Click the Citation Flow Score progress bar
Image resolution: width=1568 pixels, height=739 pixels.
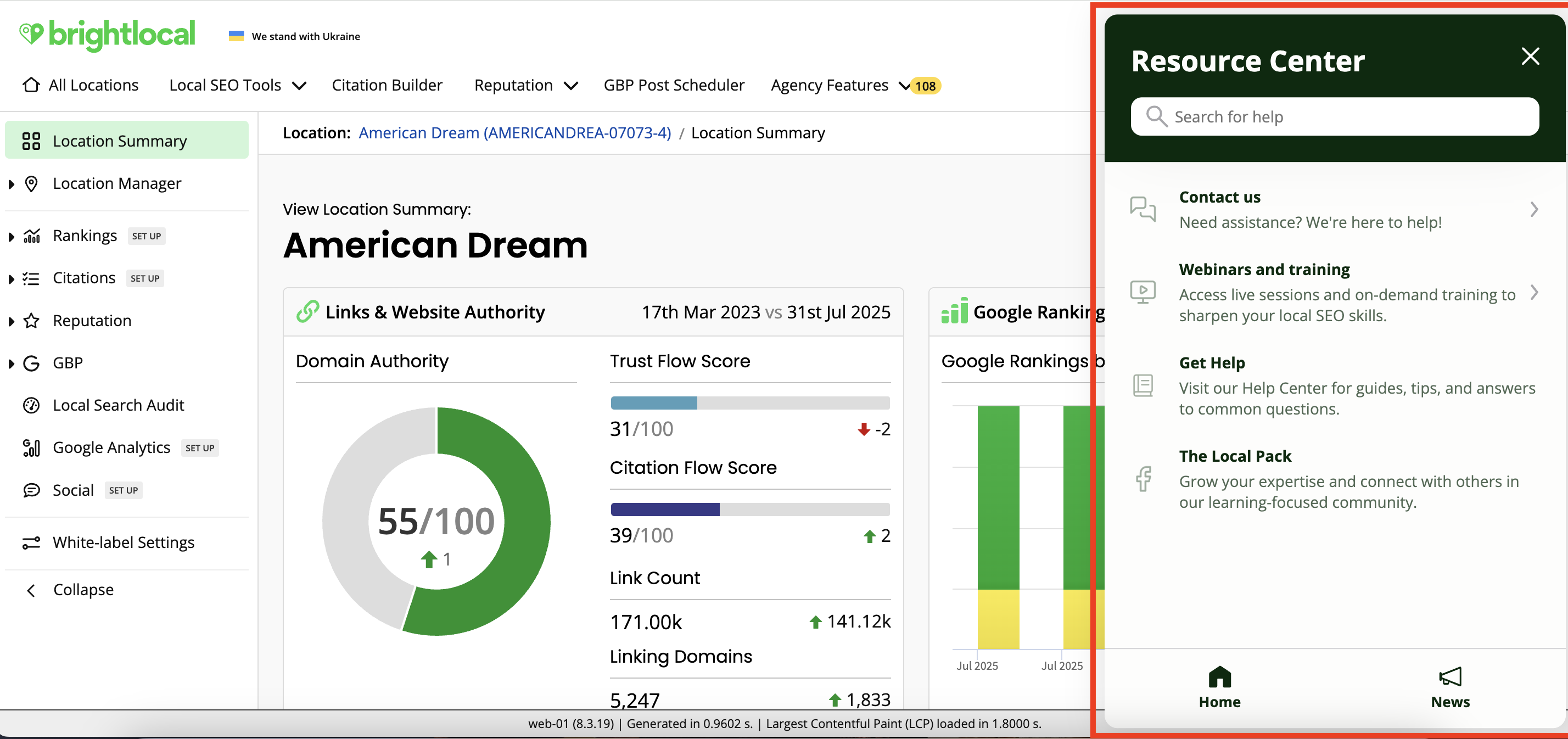(750, 509)
